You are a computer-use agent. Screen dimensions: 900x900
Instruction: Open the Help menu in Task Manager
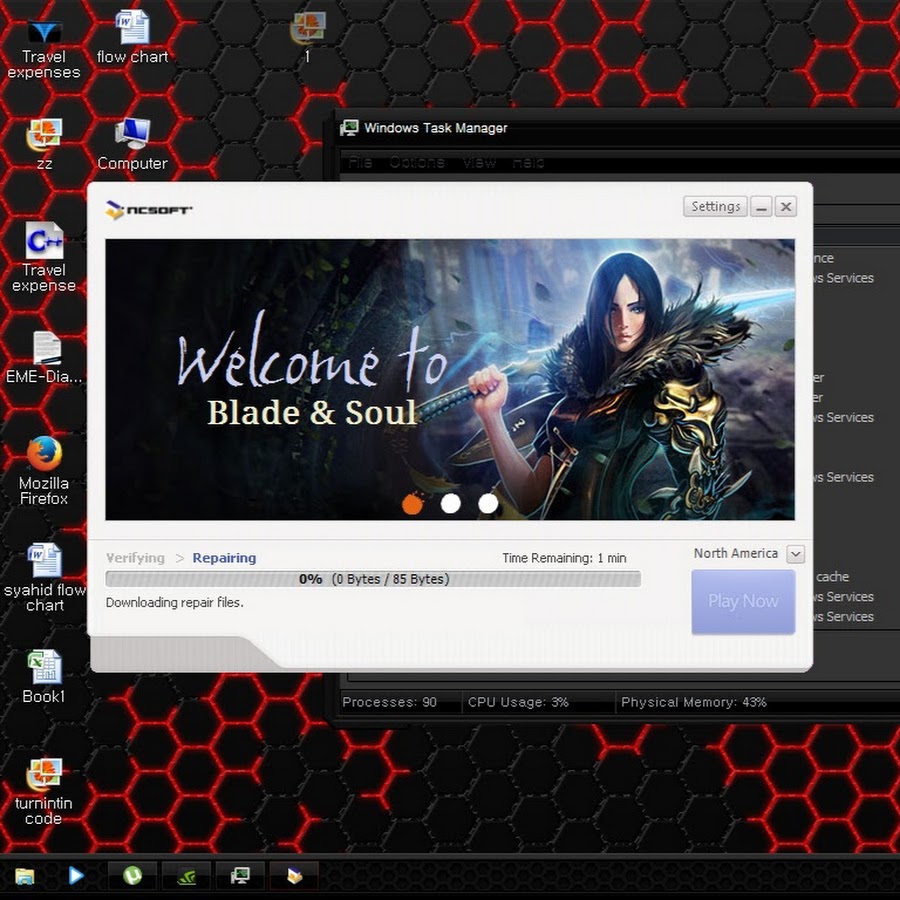click(x=528, y=162)
